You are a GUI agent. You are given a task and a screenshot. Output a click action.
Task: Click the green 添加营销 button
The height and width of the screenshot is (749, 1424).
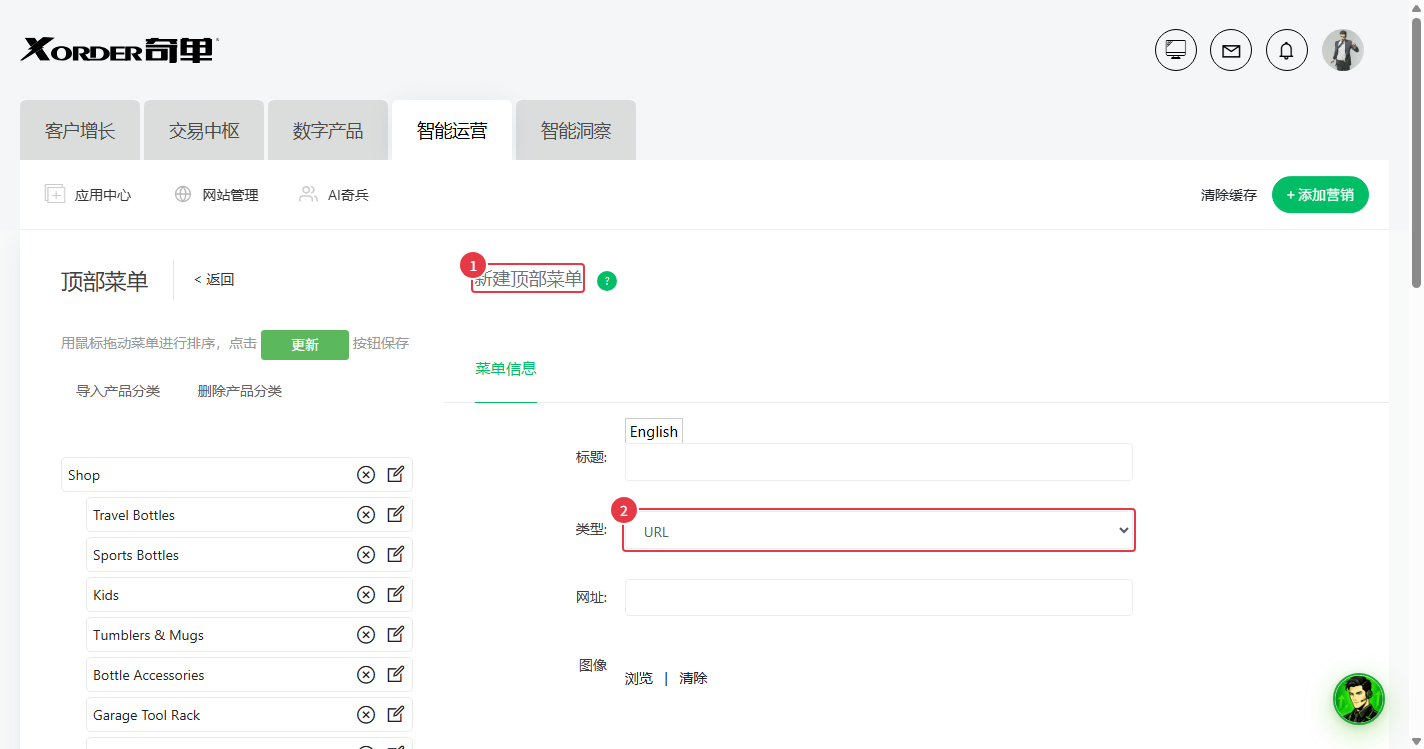[1320, 195]
